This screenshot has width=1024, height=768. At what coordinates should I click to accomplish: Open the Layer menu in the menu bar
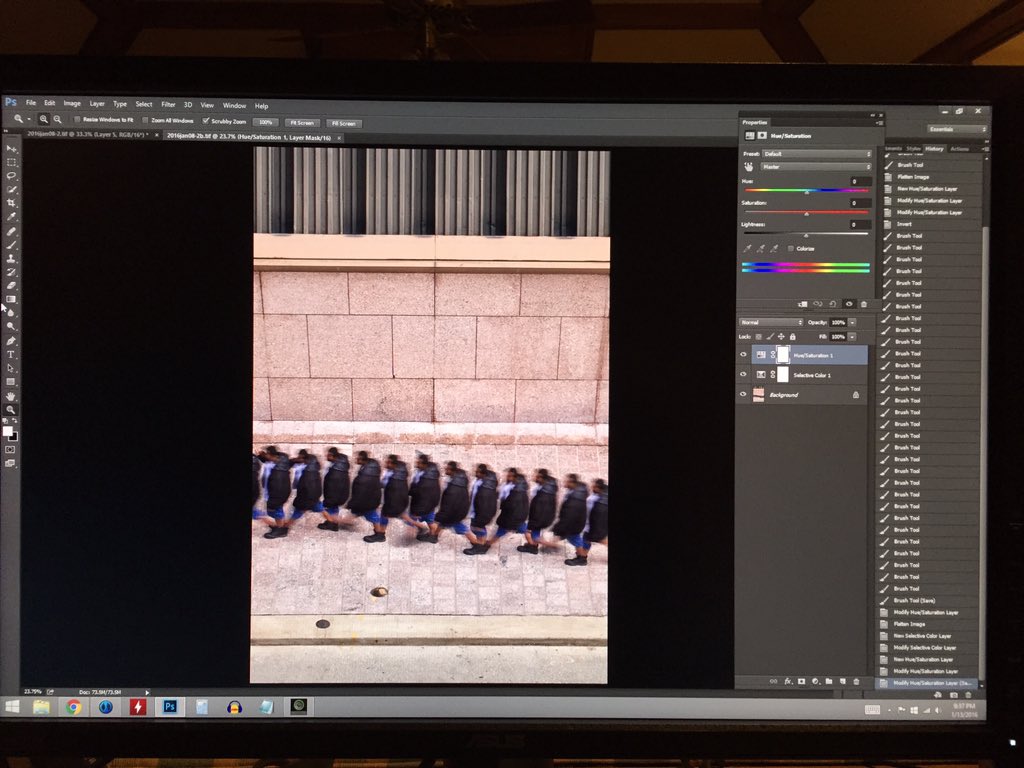tap(97, 103)
